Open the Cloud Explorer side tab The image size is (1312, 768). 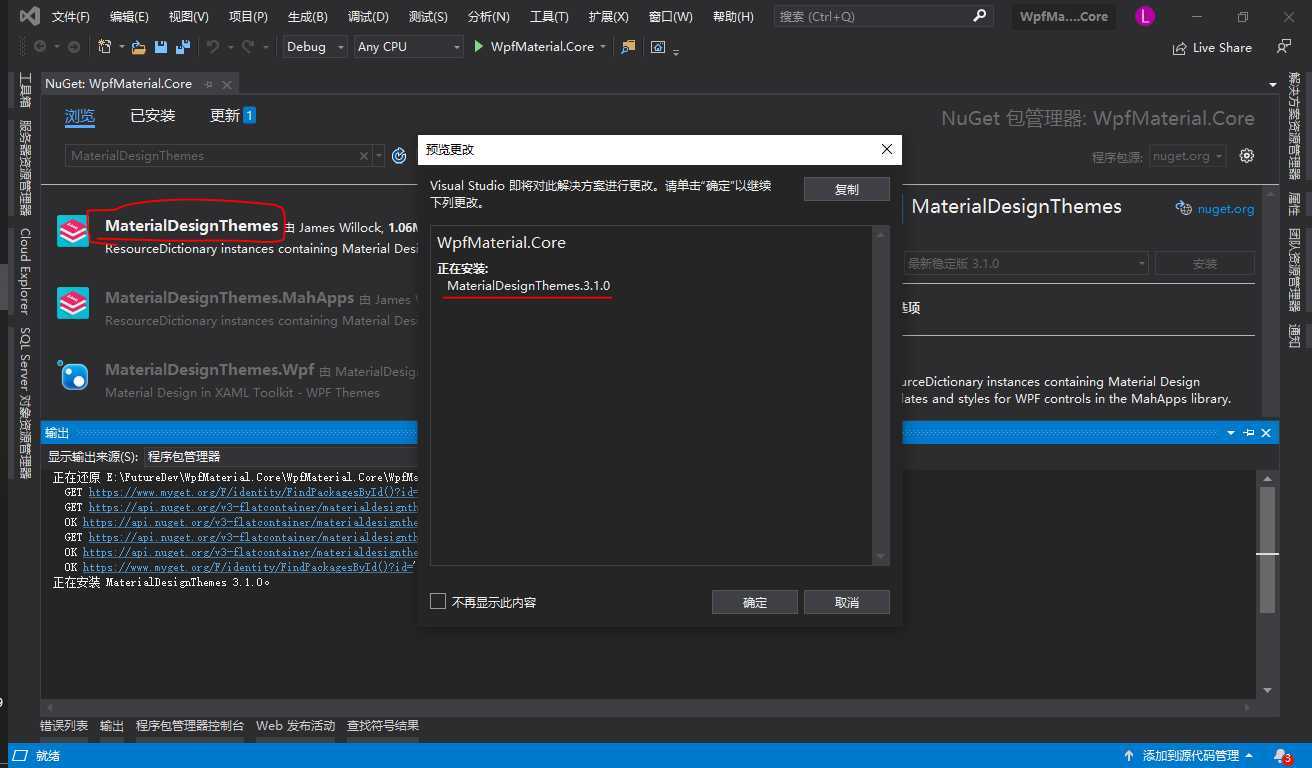pos(25,271)
